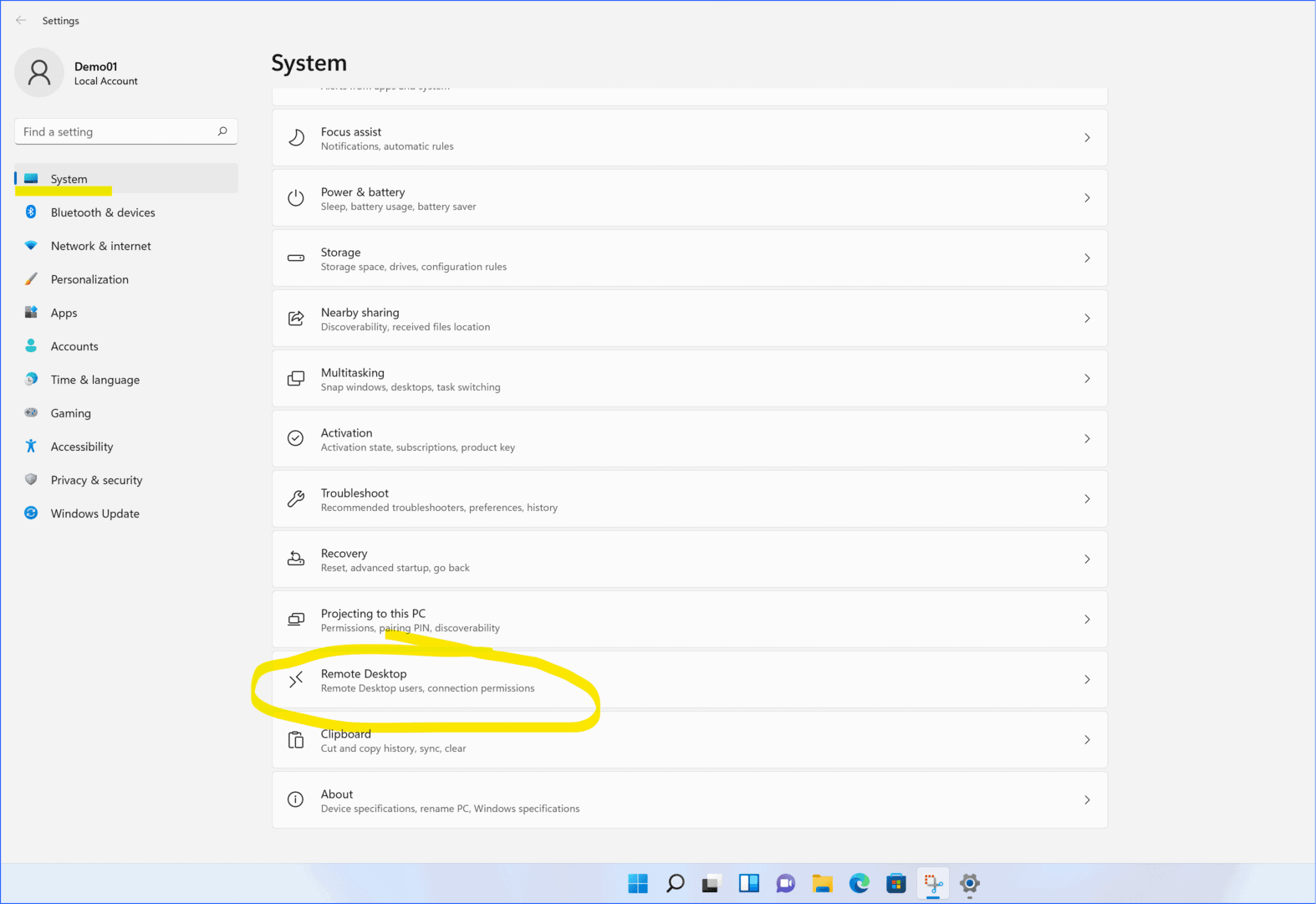Click the search magnifier in Find a setting
Image resolution: width=1316 pixels, height=904 pixels.
click(222, 131)
